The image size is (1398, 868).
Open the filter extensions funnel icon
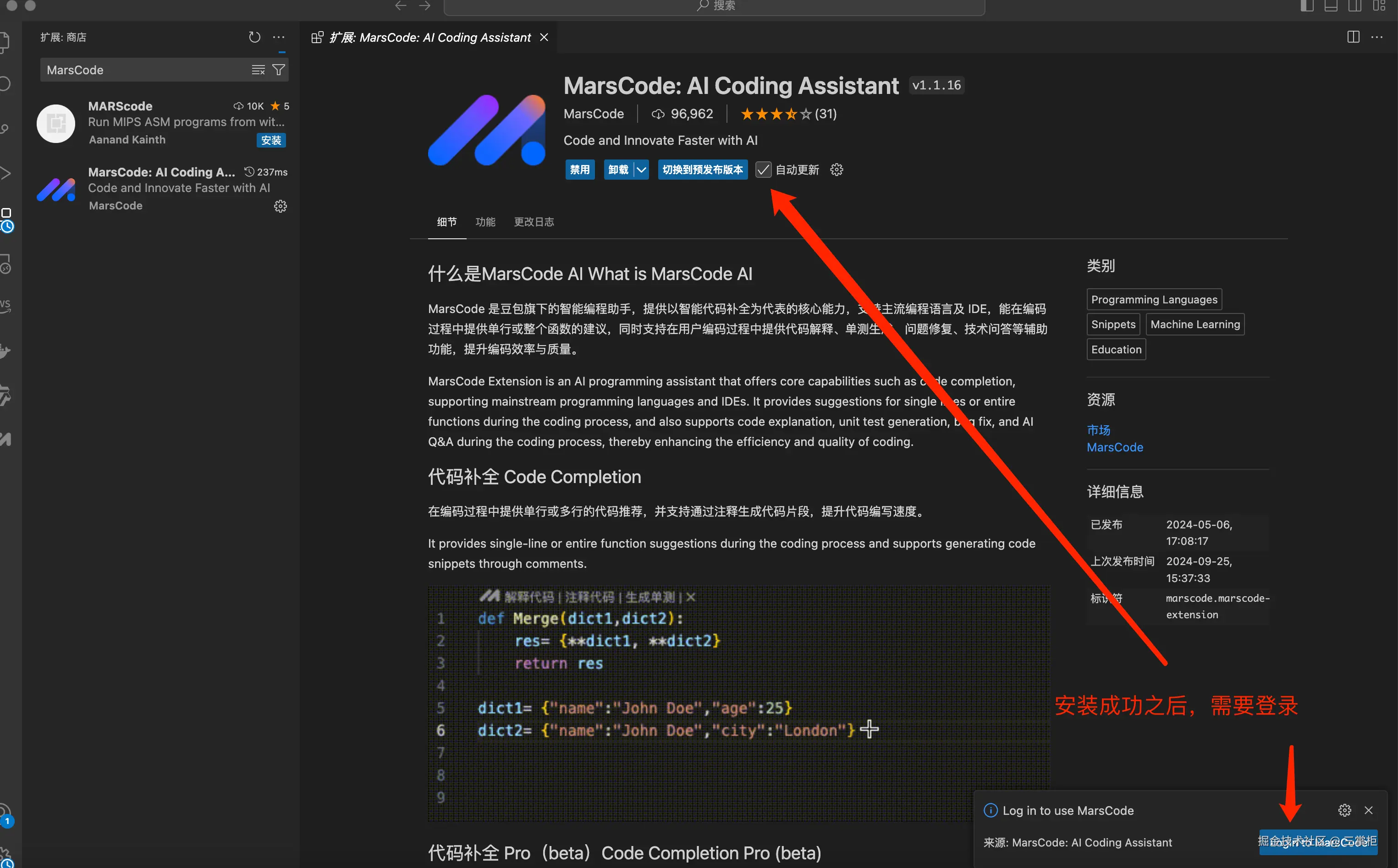click(x=278, y=70)
